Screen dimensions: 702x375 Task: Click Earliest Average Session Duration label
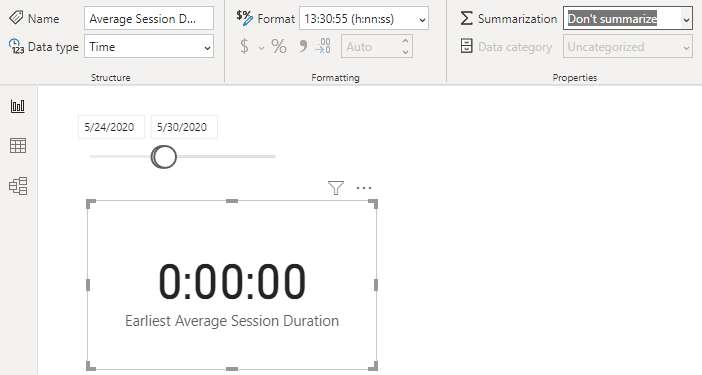coord(232,321)
